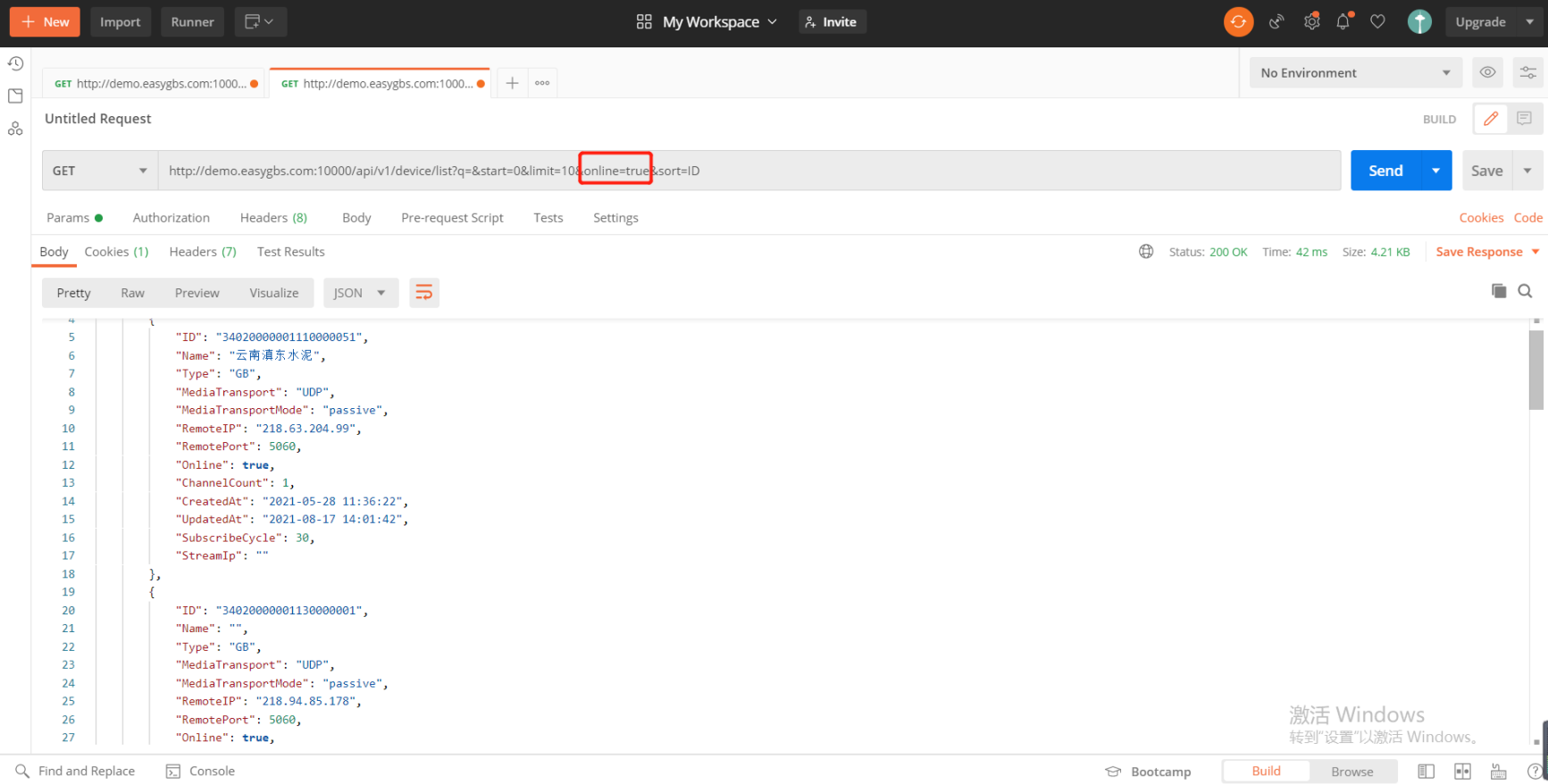The width and height of the screenshot is (1548, 784).
Task: Open the Pre-request Script tab
Action: pos(452,218)
